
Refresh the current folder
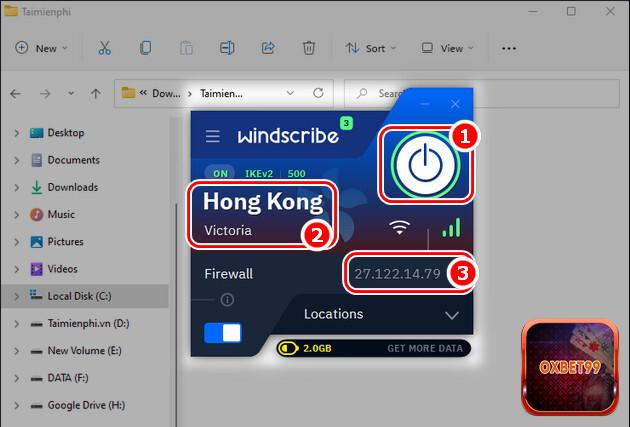click(318, 93)
